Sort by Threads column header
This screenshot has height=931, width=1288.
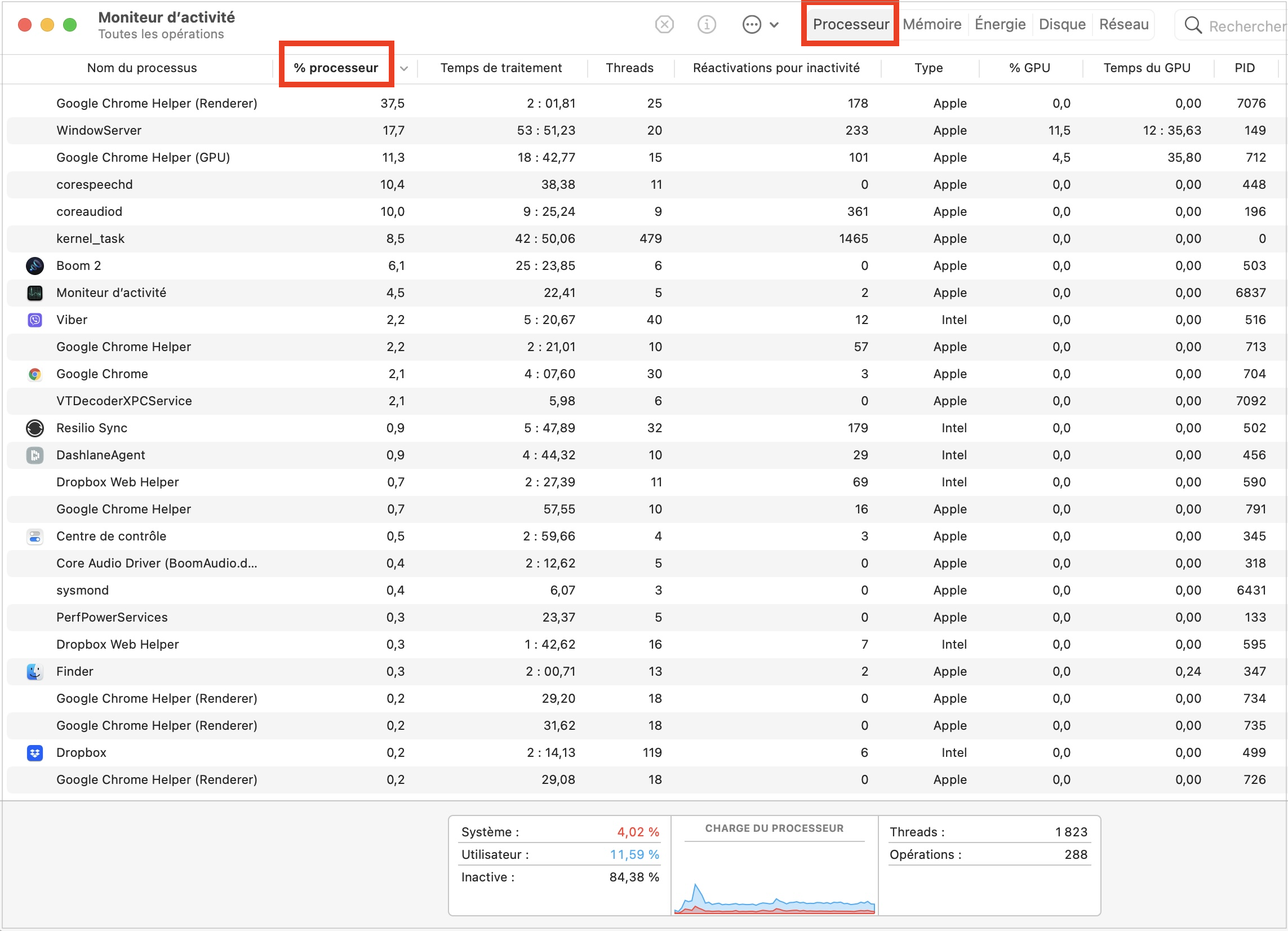(x=629, y=68)
